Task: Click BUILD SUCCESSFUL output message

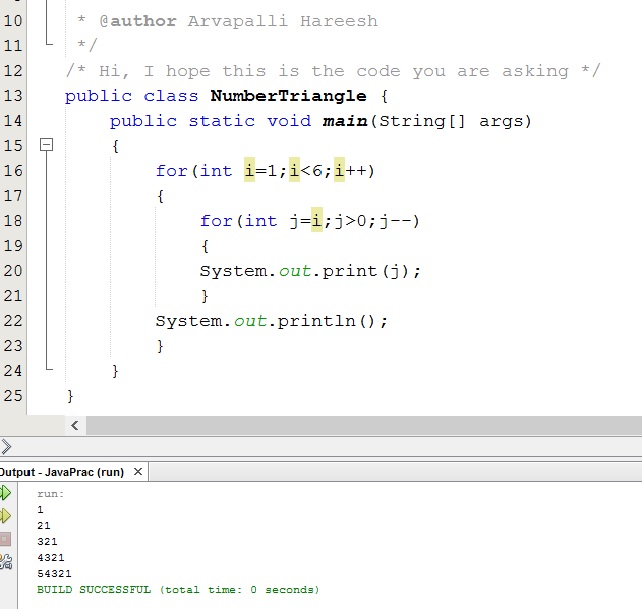Action: coord(178,590)
